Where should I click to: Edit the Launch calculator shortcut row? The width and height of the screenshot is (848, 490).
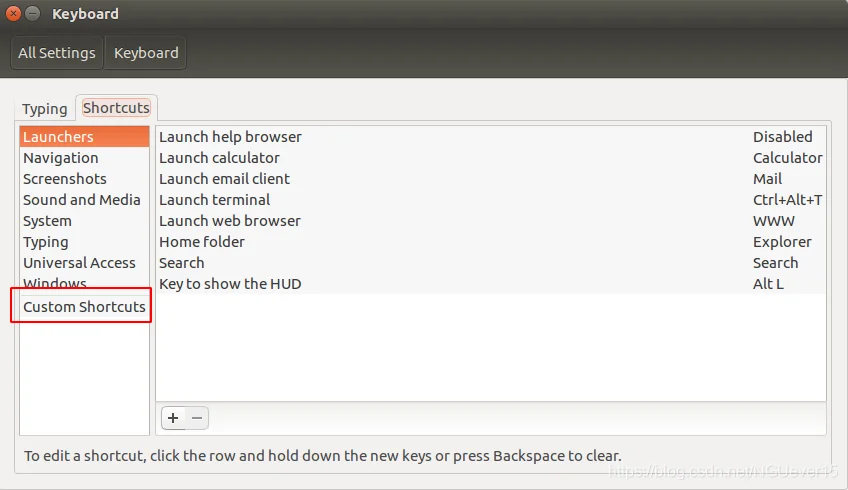click(x=491, y=158)
